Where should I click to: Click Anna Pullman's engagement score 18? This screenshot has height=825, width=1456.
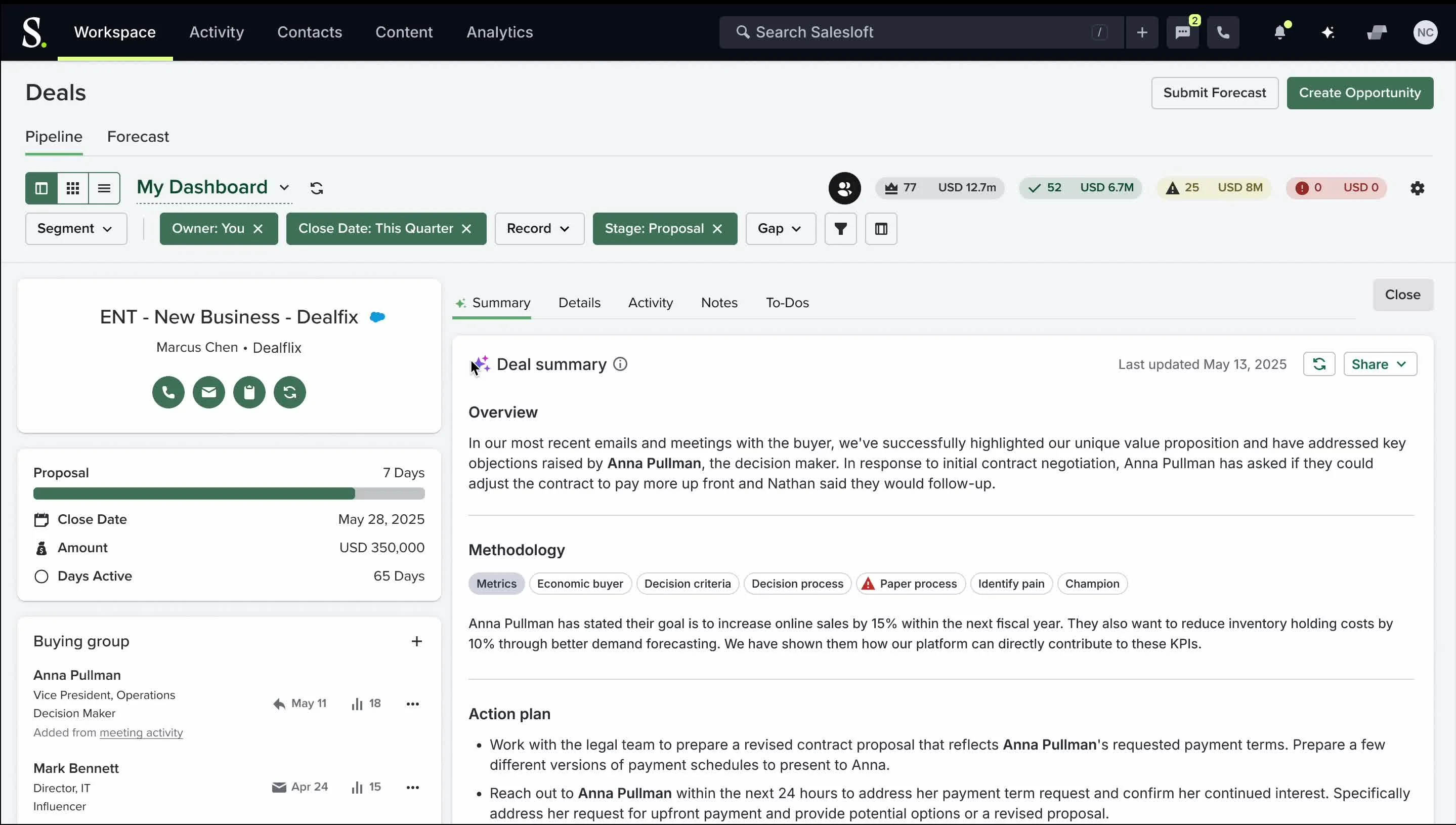(366, 703)
